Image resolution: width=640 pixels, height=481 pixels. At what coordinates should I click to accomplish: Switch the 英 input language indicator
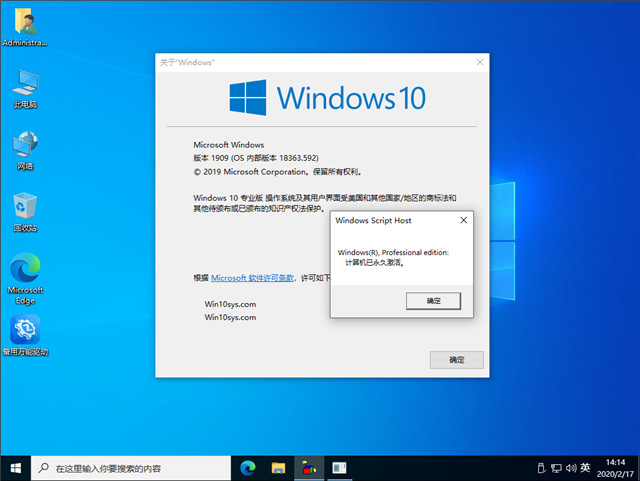tap(585, 468)
